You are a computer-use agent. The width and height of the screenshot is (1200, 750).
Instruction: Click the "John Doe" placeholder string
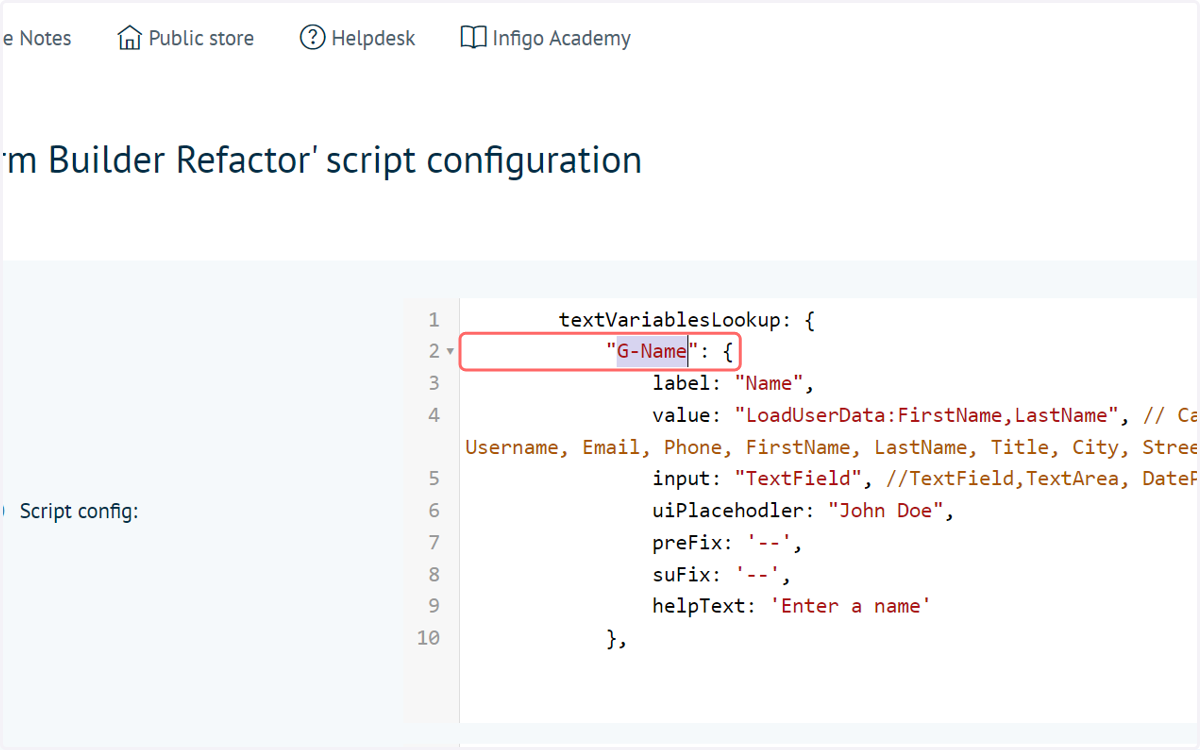[x=887, y=511]
